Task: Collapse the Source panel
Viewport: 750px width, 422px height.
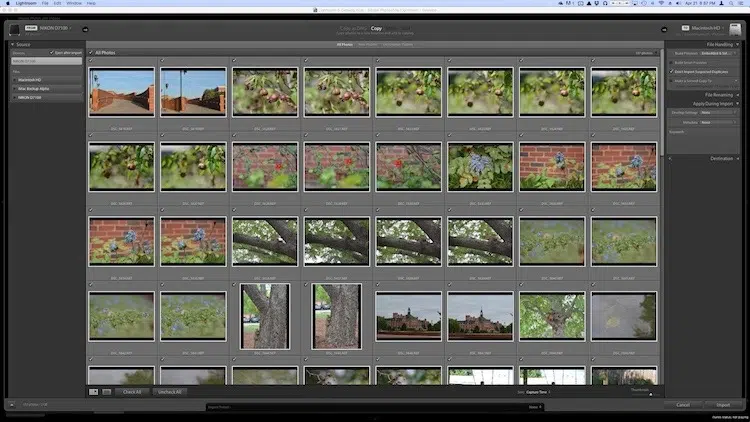Action: (x=13, y=44)
